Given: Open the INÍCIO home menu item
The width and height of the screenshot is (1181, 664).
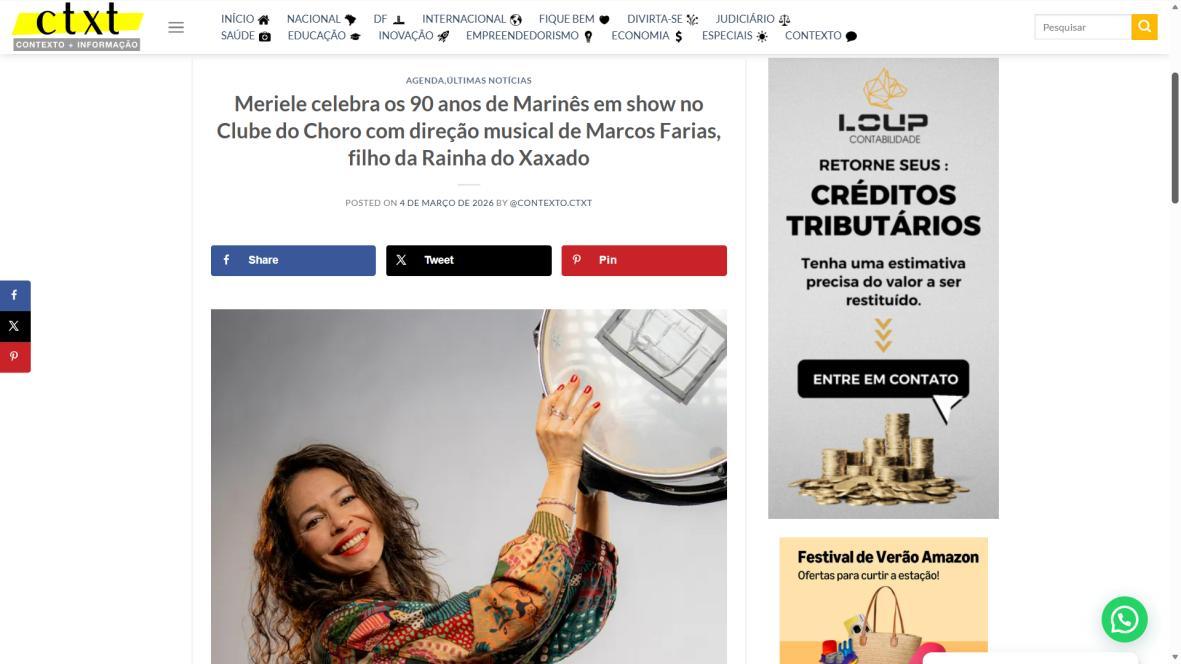Looking at the screenshot, I should (x=245, y=19).
